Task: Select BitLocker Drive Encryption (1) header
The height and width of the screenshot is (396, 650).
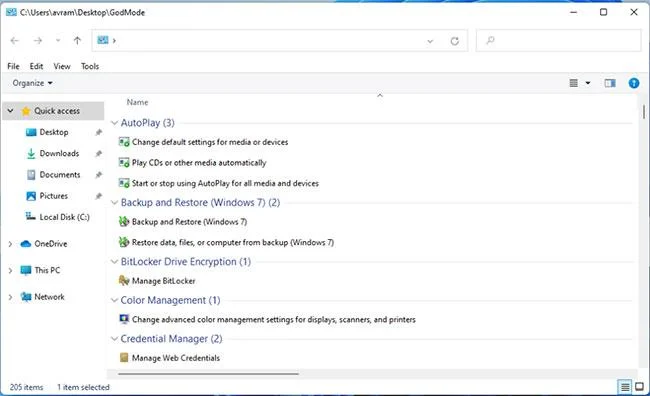Action: pyautogui.click(x=186, y=262)
